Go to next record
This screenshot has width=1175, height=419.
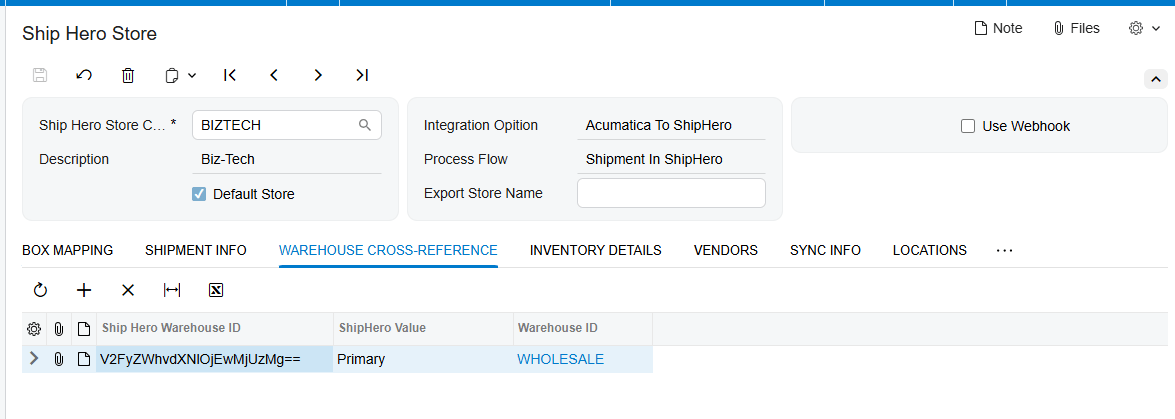coord(318,75)
